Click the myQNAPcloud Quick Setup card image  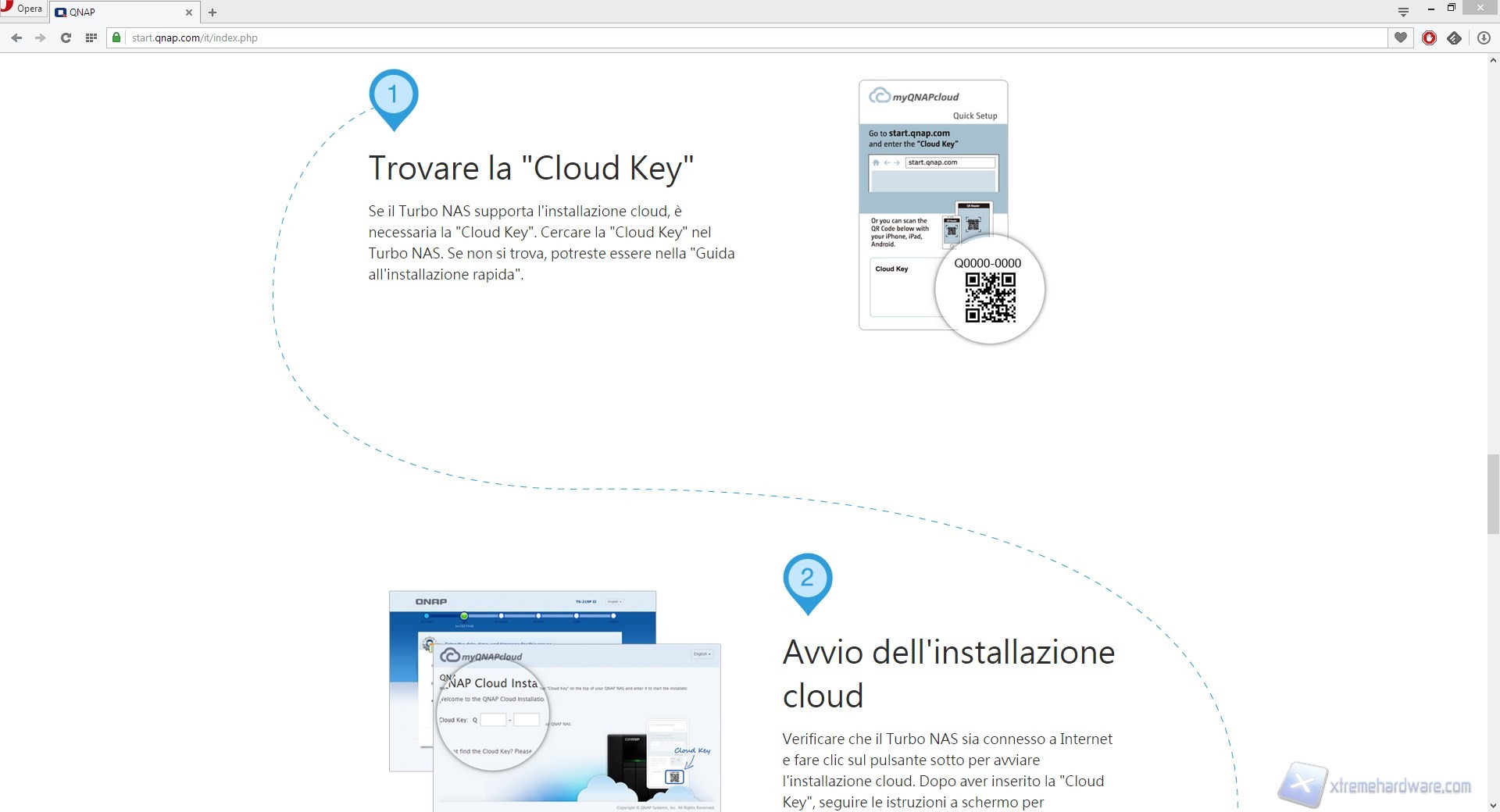(x=934, y=203)
